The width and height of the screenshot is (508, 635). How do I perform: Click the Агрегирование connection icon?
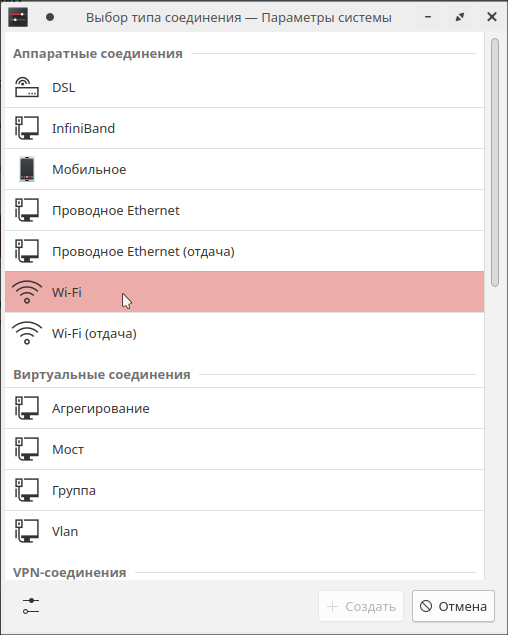[27, 408]
